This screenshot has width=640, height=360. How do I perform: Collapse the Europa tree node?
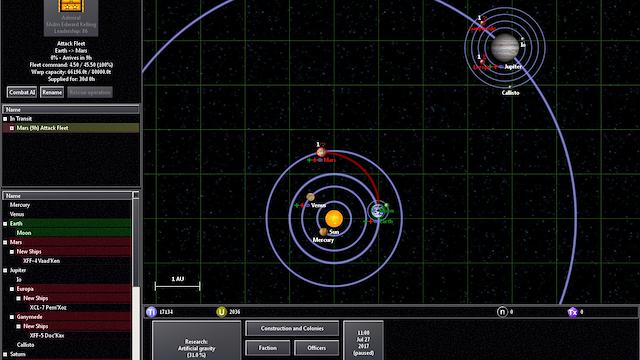(12, 289)
